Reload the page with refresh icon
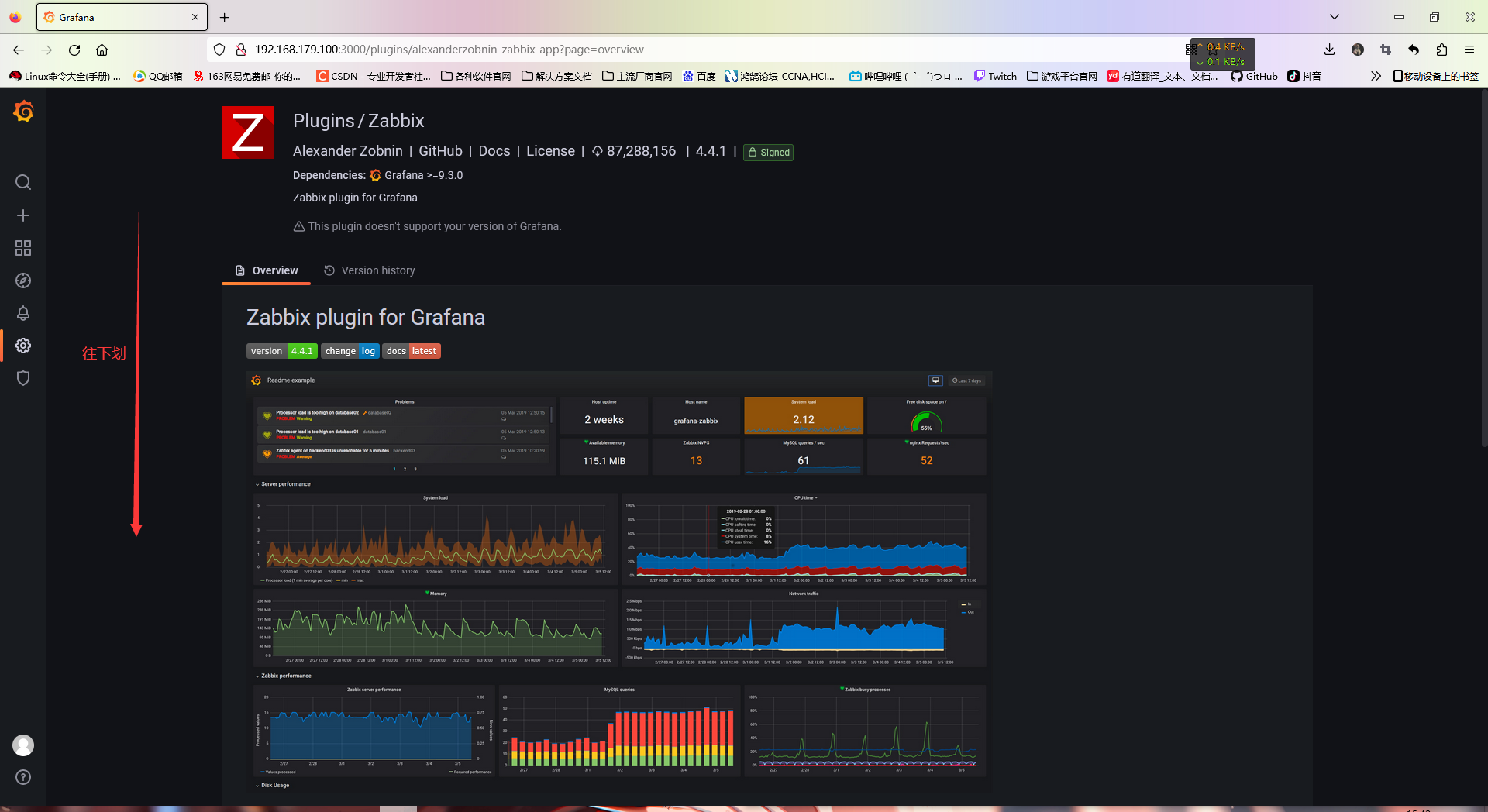 coord(74,50)
